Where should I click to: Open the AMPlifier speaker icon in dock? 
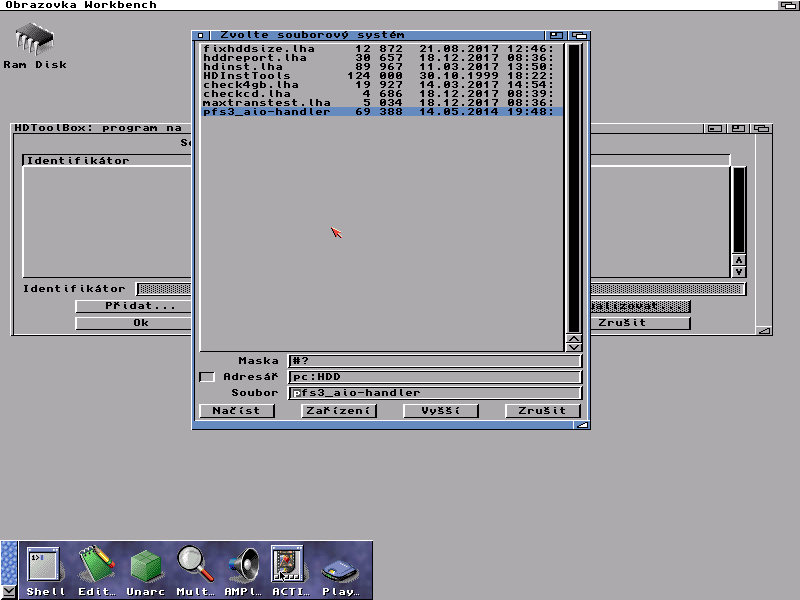[x=243, y=570]
